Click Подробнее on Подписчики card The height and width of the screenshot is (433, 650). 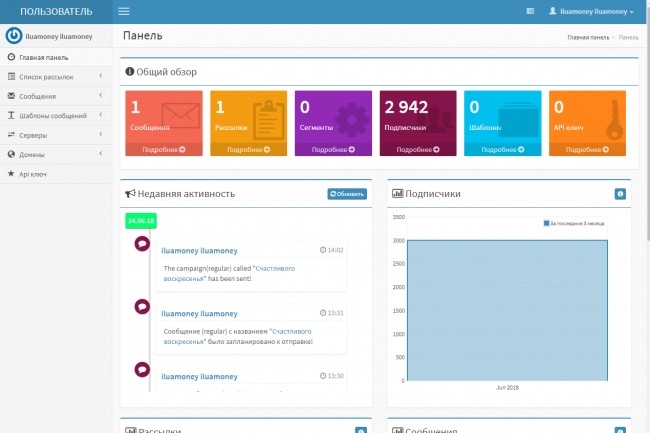point(418,150)
